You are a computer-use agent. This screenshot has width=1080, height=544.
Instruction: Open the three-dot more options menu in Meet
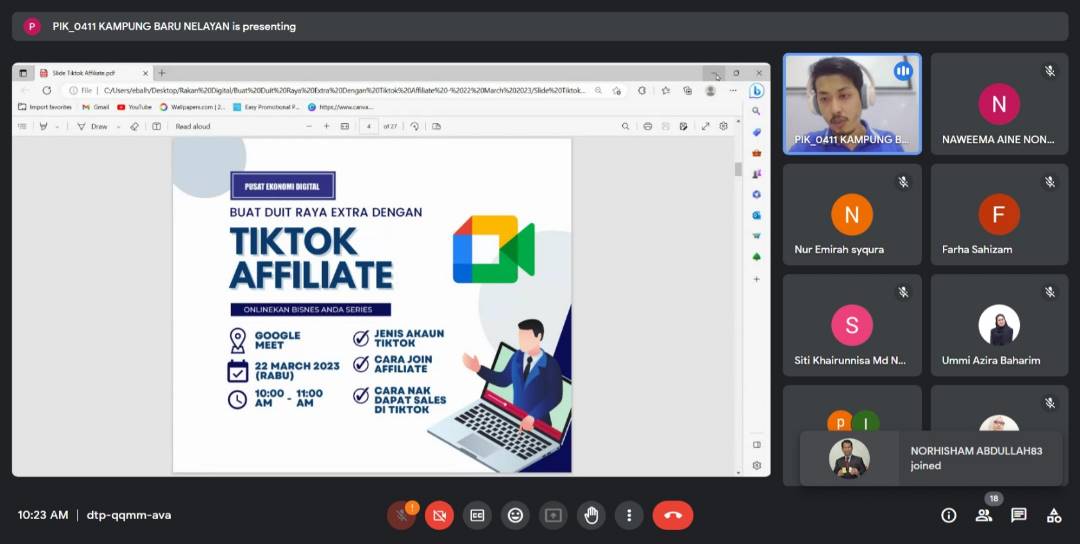click(x=629, y=515)
